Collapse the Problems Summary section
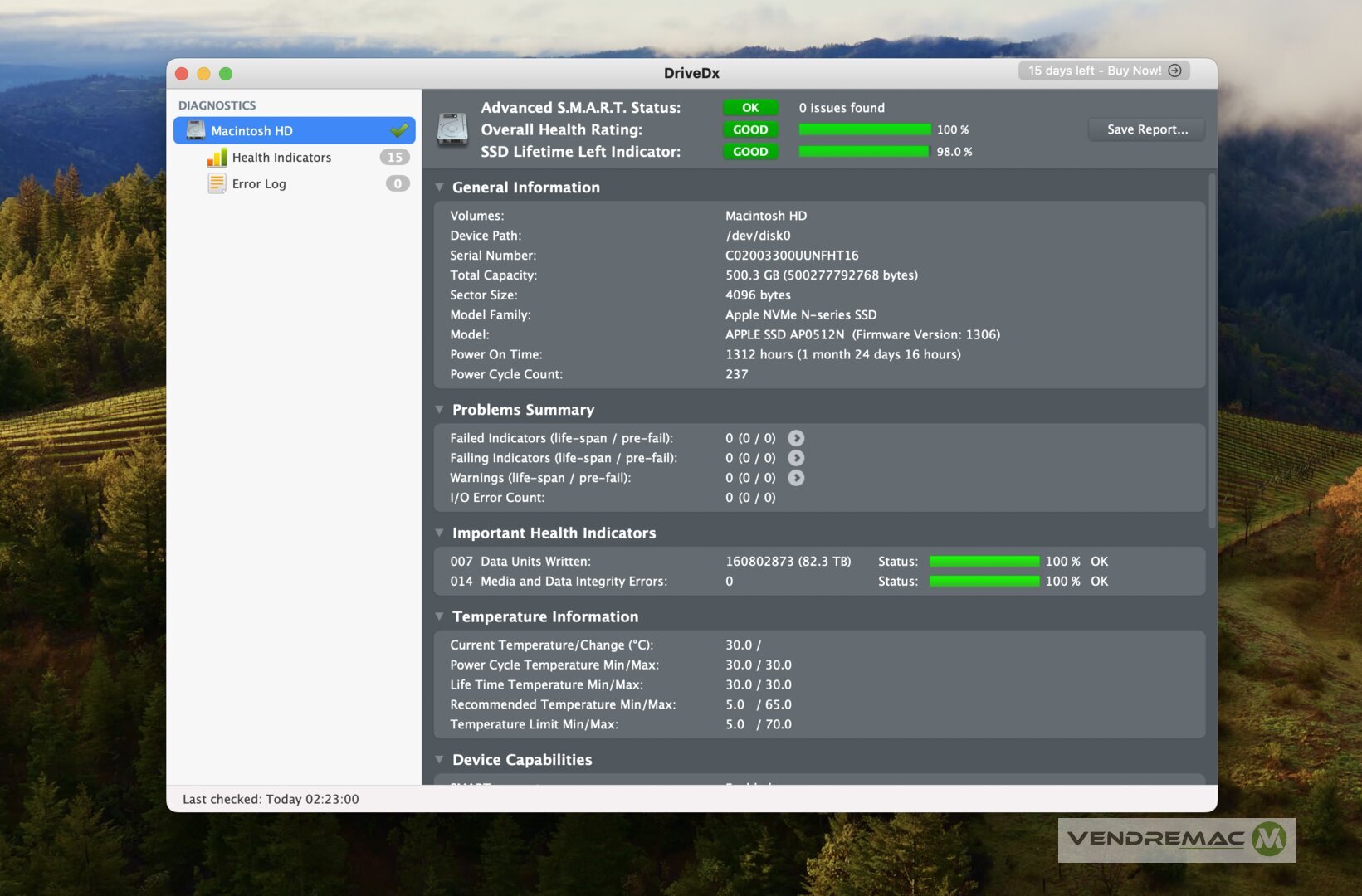This screenshot has width=1362, height=896. coord(440,410)
